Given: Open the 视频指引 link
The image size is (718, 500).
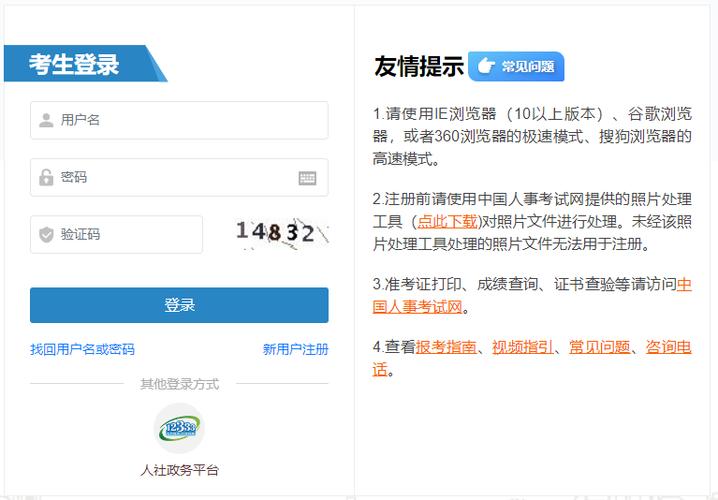Looking at the screenshot, I should point(523,347).
